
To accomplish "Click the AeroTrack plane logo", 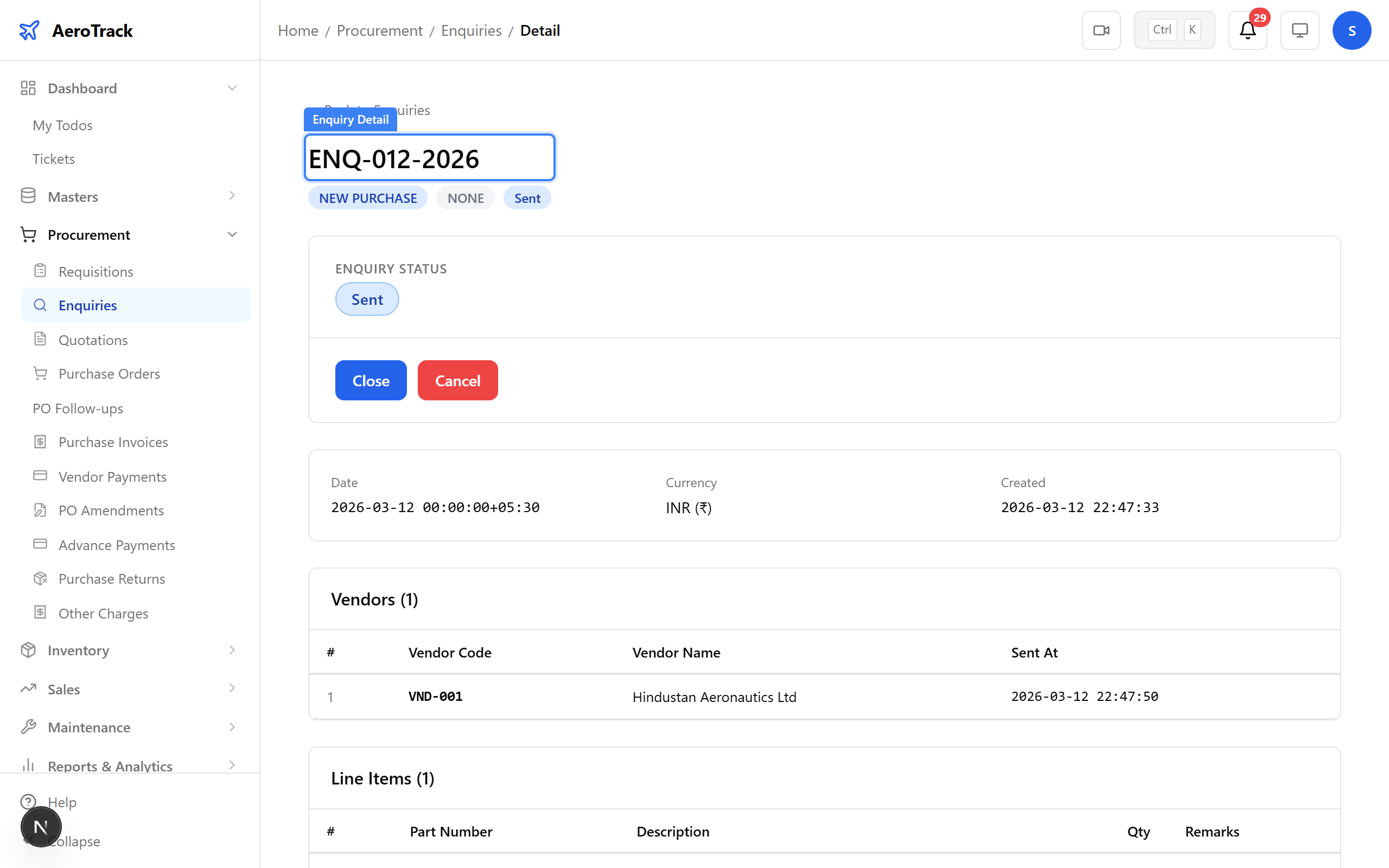I will point(29,30).
